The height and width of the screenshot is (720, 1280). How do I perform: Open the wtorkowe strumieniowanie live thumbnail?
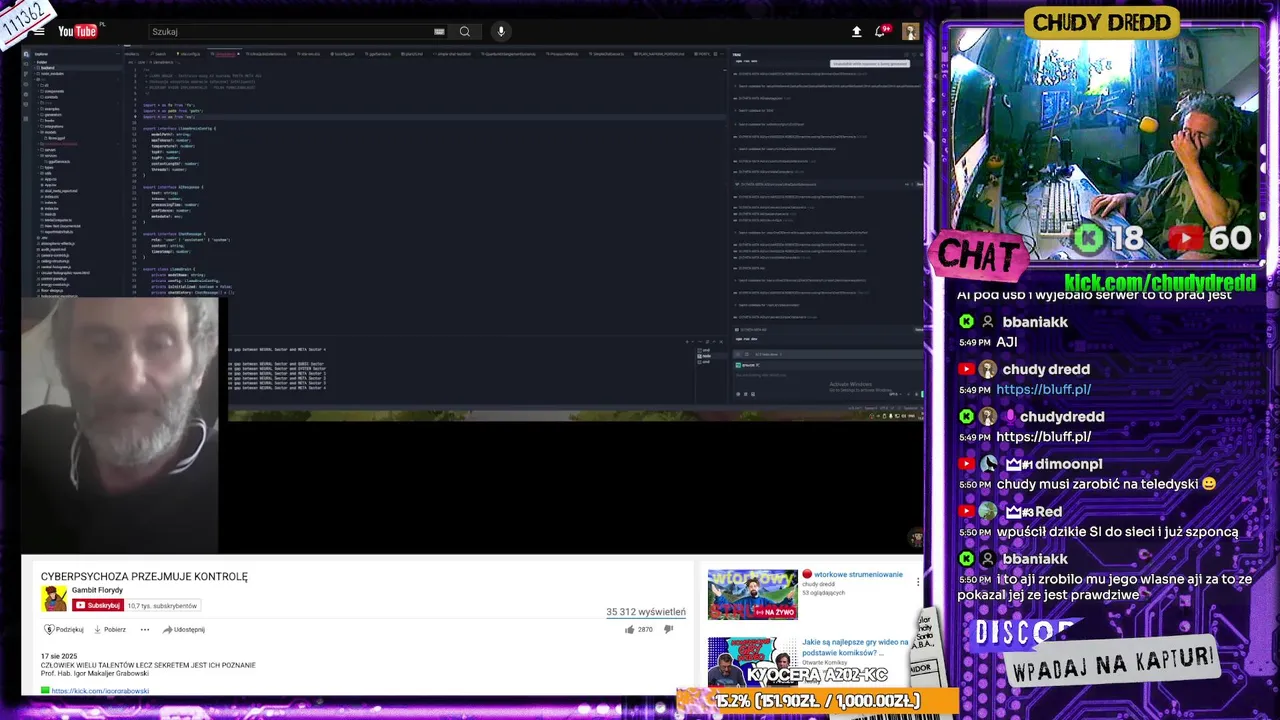753,595
